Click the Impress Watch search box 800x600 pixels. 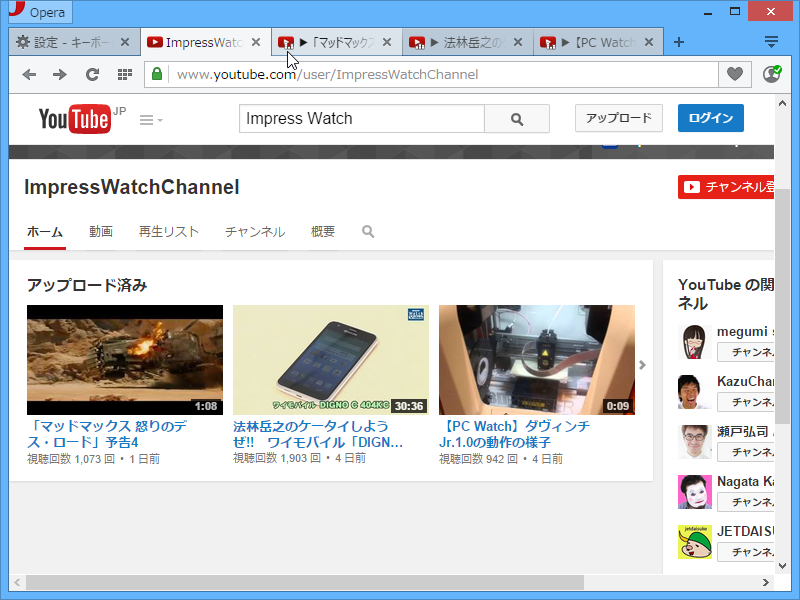[362, 119]
